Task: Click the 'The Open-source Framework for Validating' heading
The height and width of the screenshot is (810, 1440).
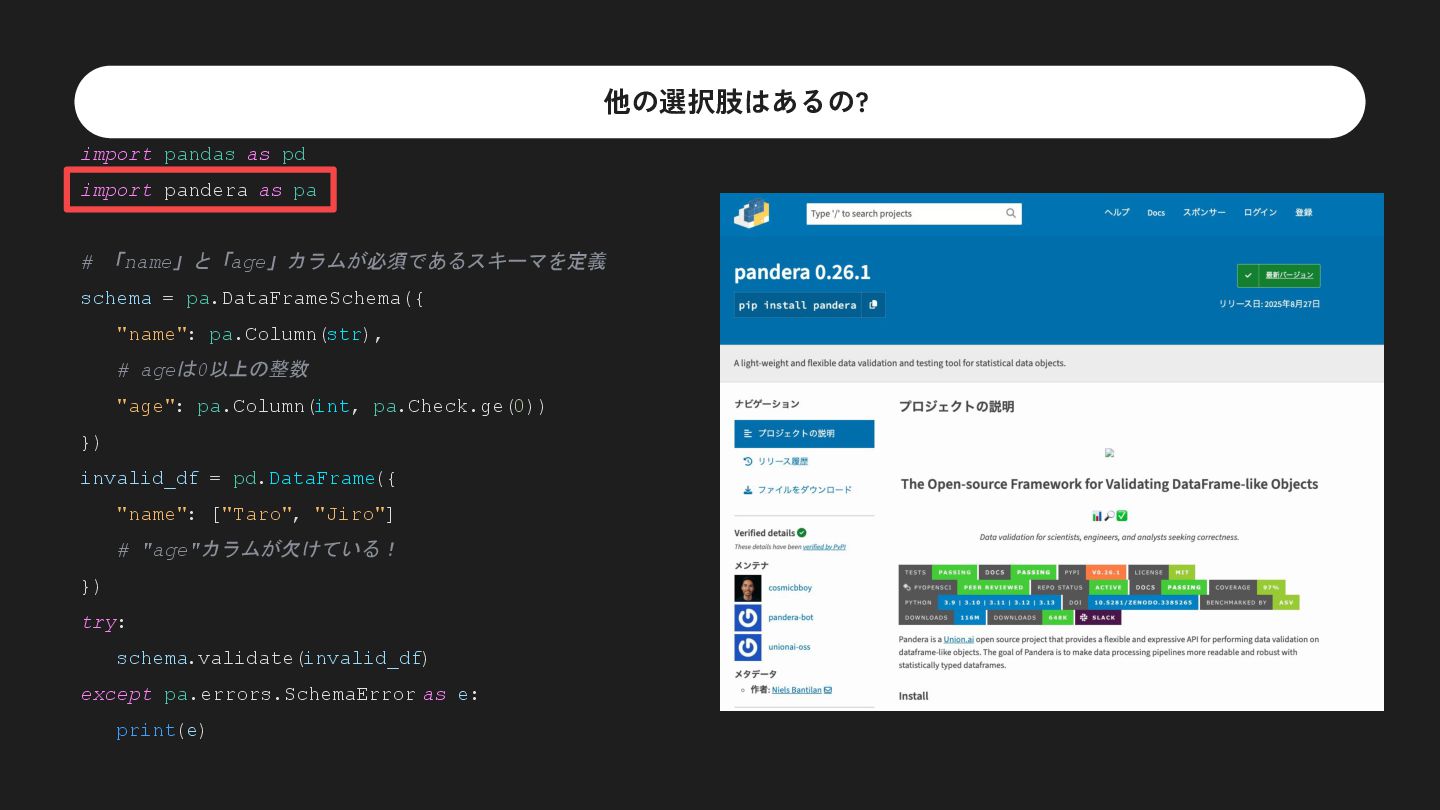Action: 1109,484
